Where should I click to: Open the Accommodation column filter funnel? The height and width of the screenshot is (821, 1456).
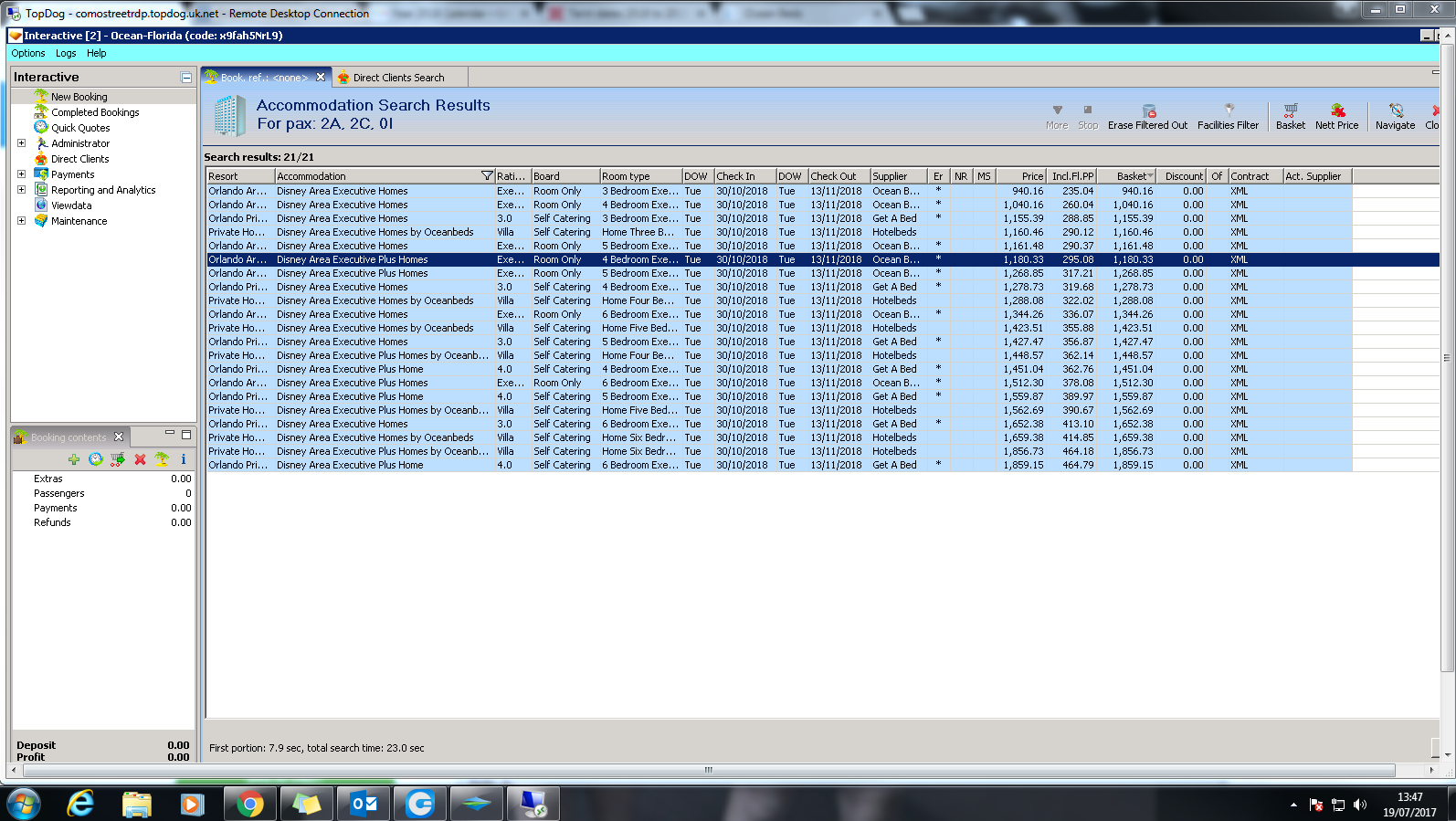click(x=487, y=176)
